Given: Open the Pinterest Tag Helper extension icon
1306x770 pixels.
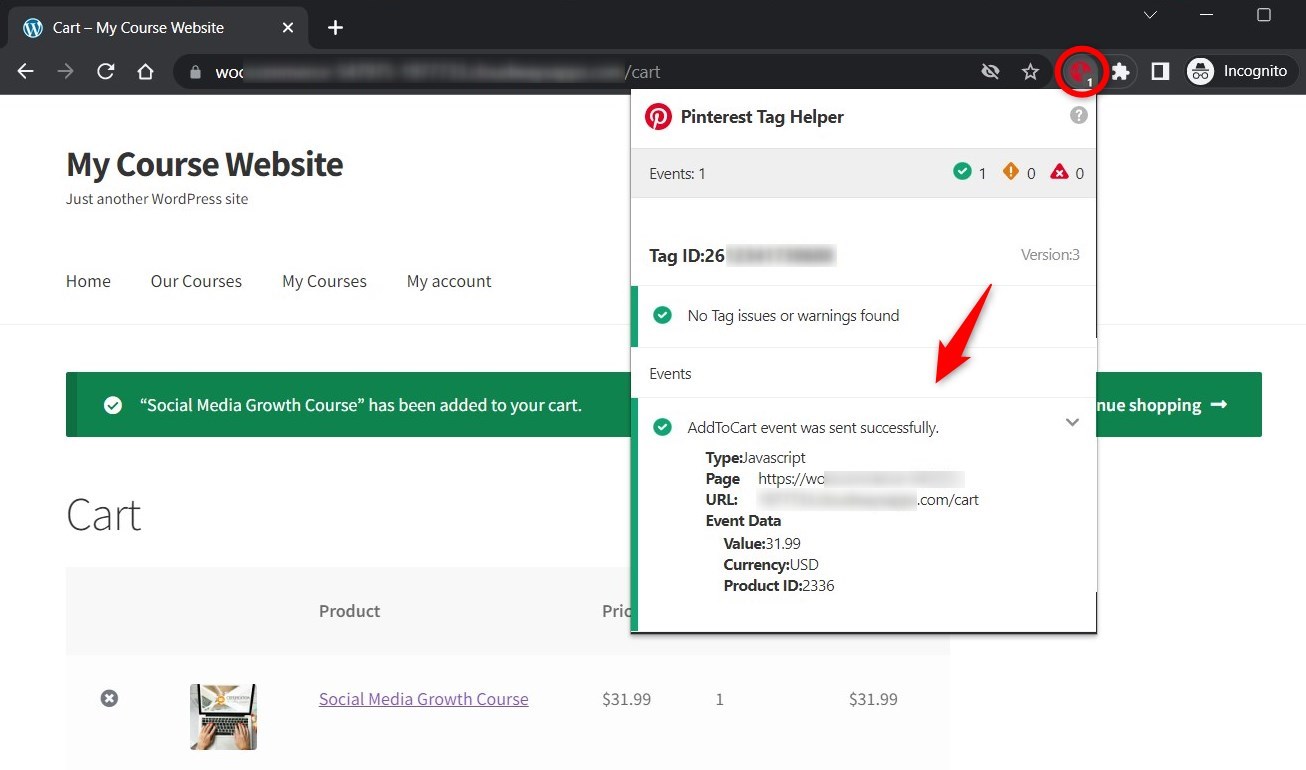Looking at the screenshot, I should point(1081,71).
